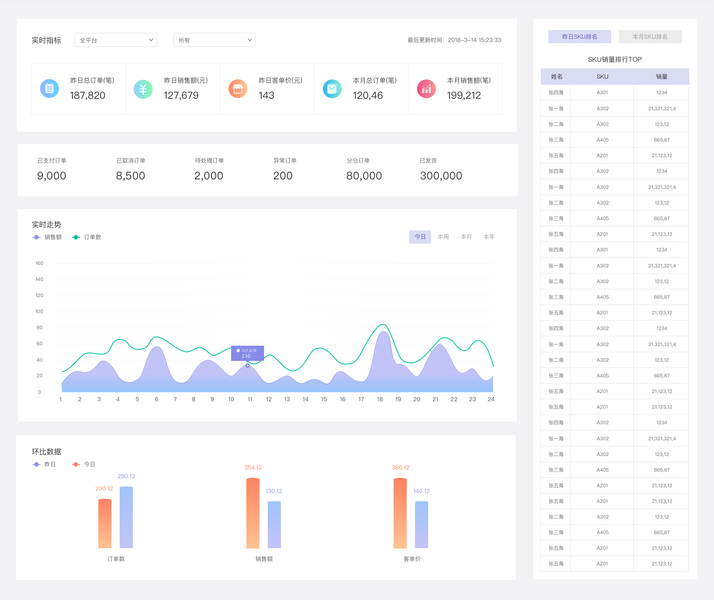Click the SKU销量排行TOP title
Screen dimensions: 714x600
point(615,60)
